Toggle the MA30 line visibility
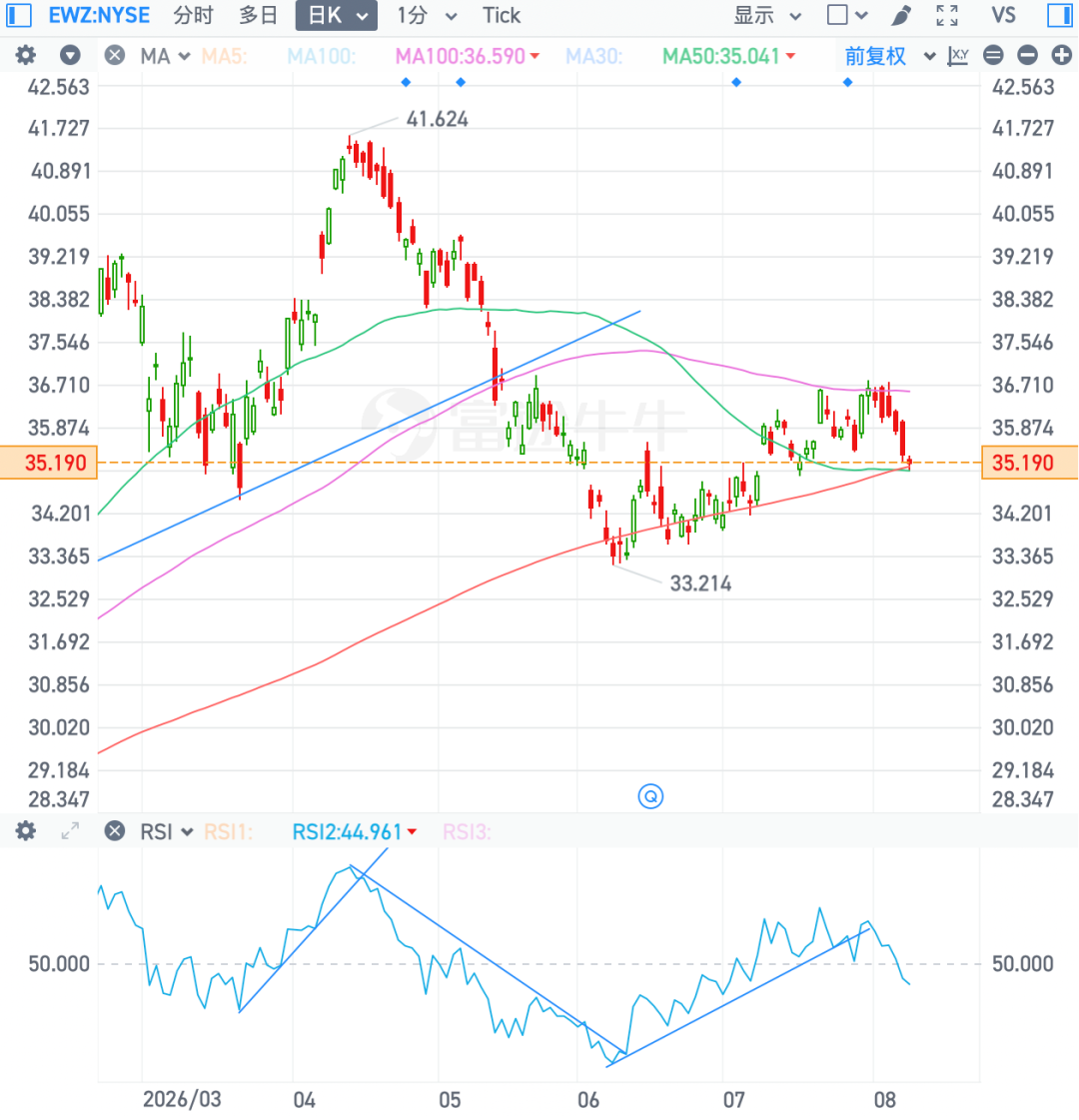 point(594,56)
